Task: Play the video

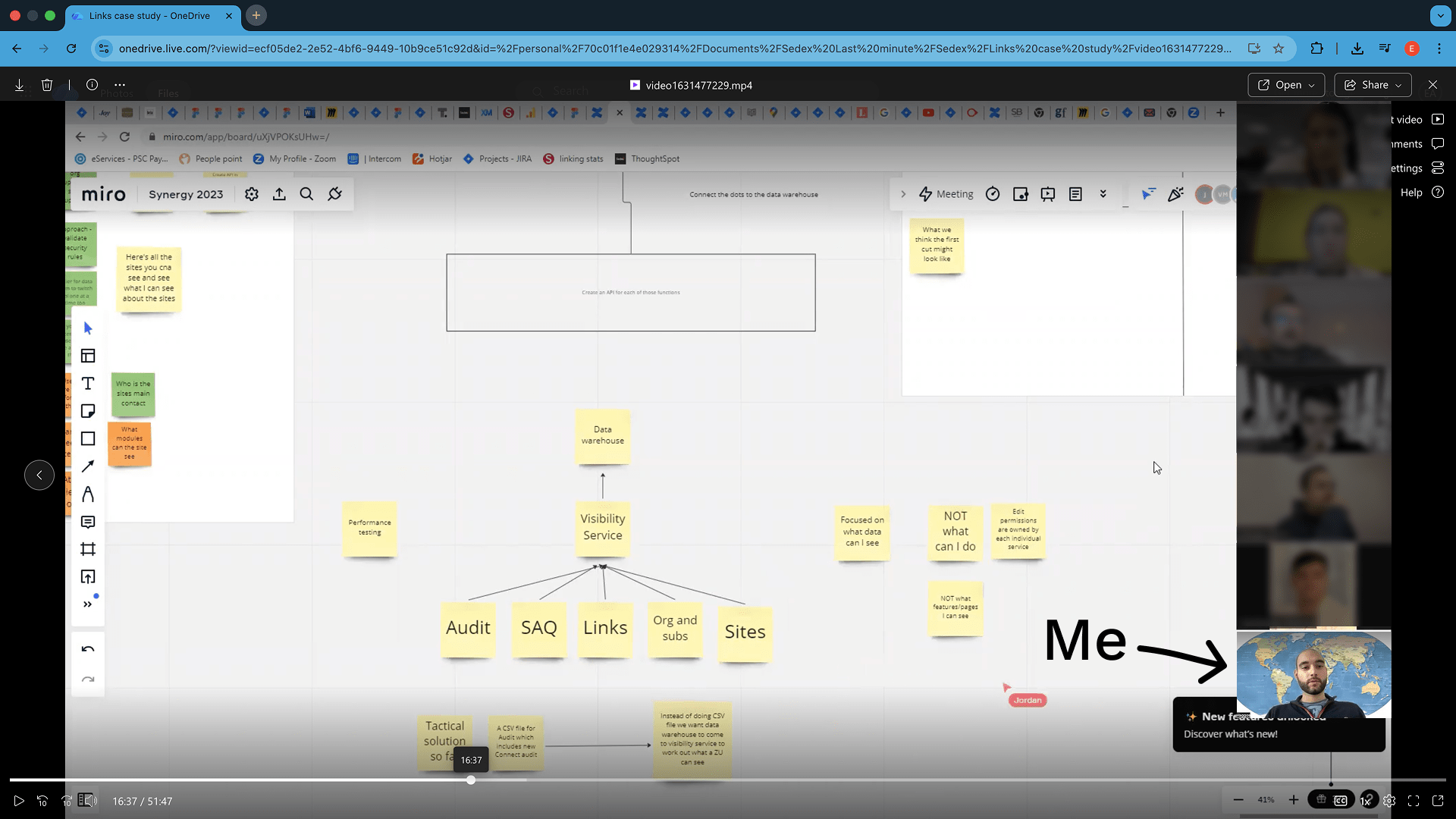Action: 19,801
